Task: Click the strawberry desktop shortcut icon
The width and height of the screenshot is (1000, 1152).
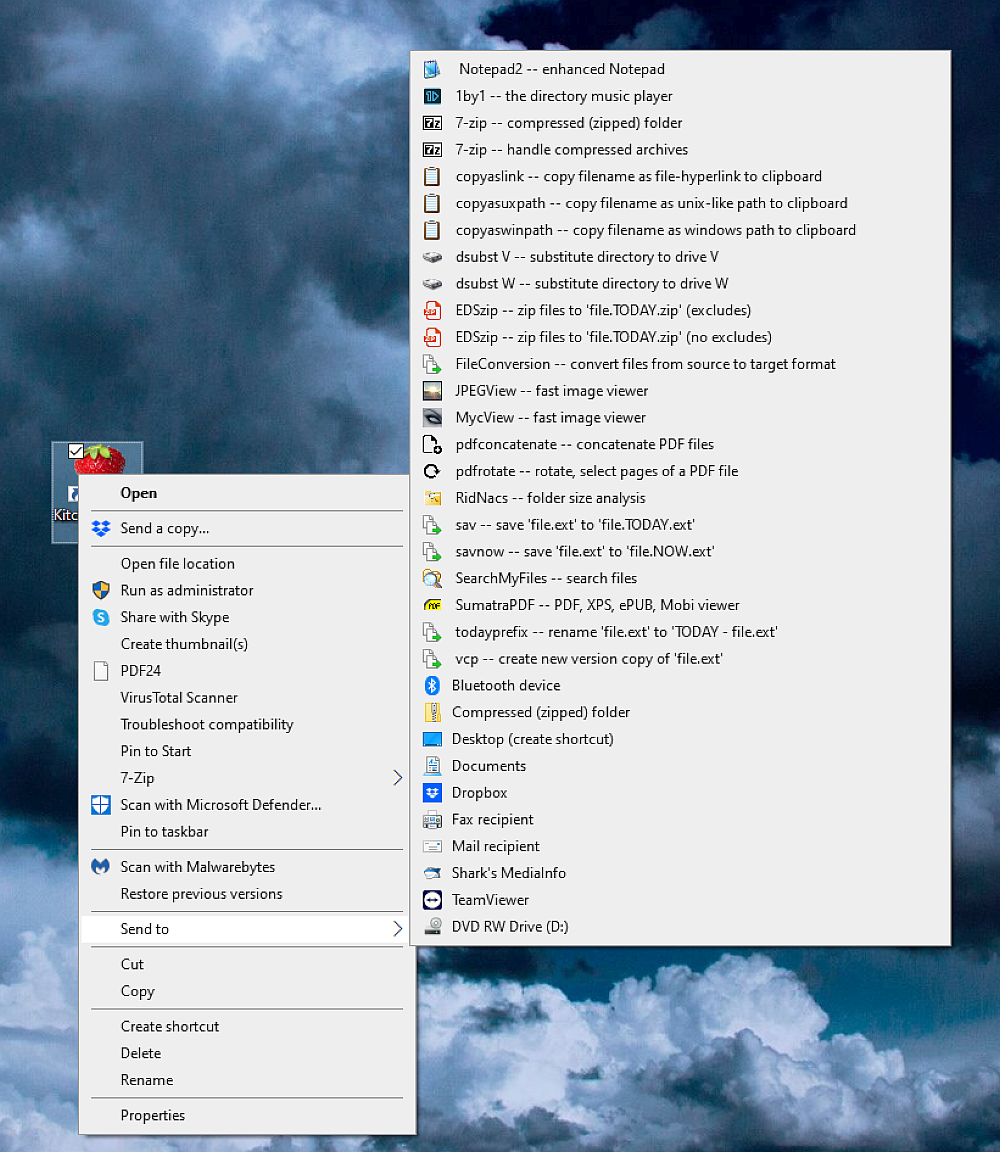Action: (x=101, y=459)
